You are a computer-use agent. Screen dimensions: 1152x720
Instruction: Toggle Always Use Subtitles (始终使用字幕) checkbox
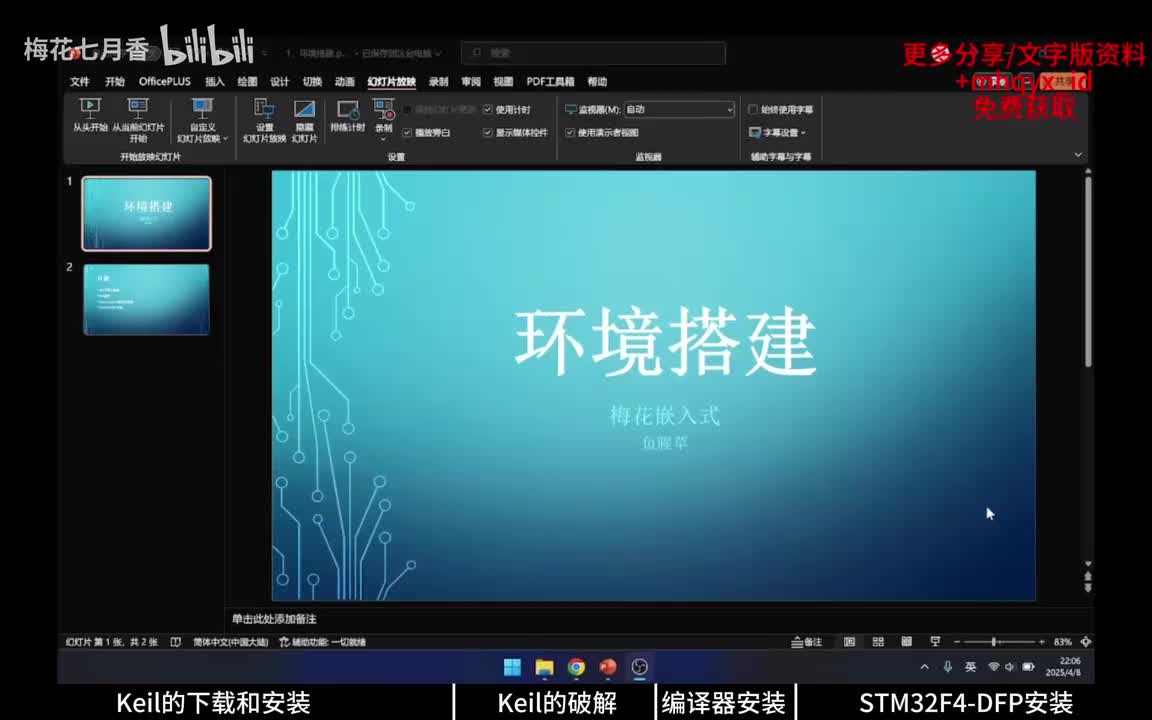[753, 109]
